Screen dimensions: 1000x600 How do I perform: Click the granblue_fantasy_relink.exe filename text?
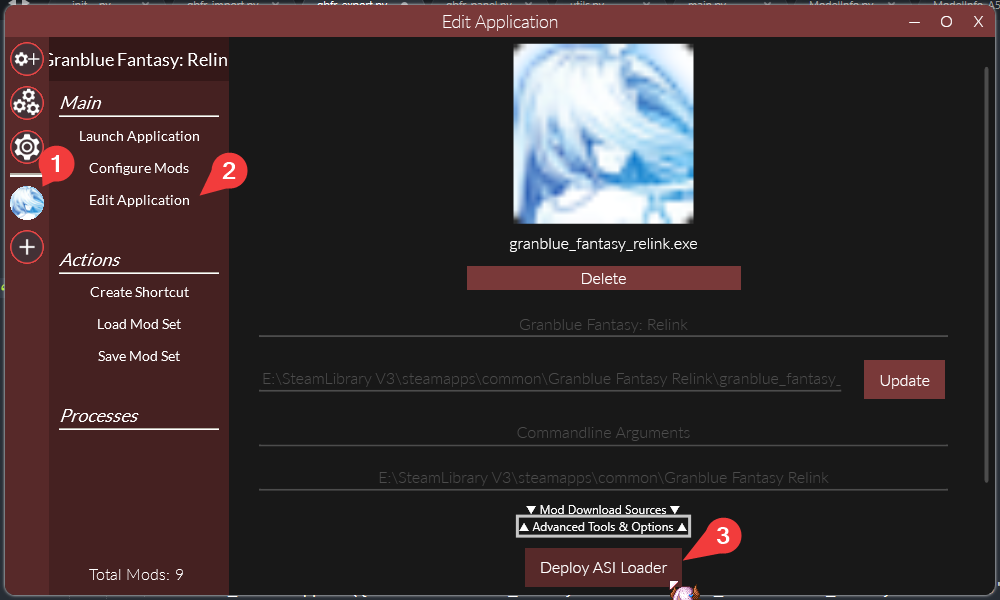pos(603,244)
